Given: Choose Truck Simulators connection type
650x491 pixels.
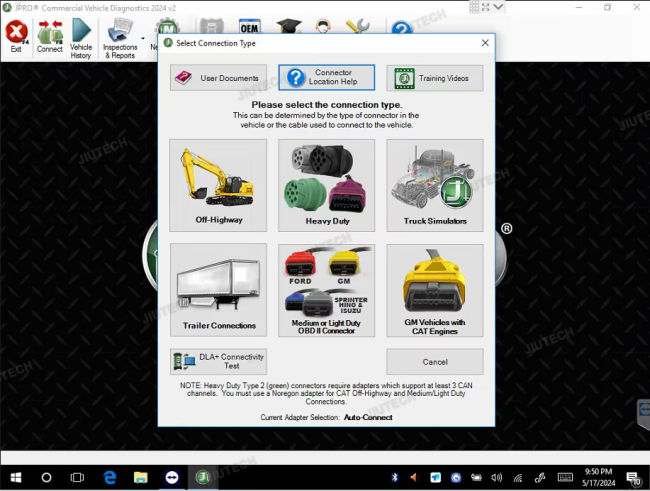Looking at the screenshot, I should pos(434,185).
